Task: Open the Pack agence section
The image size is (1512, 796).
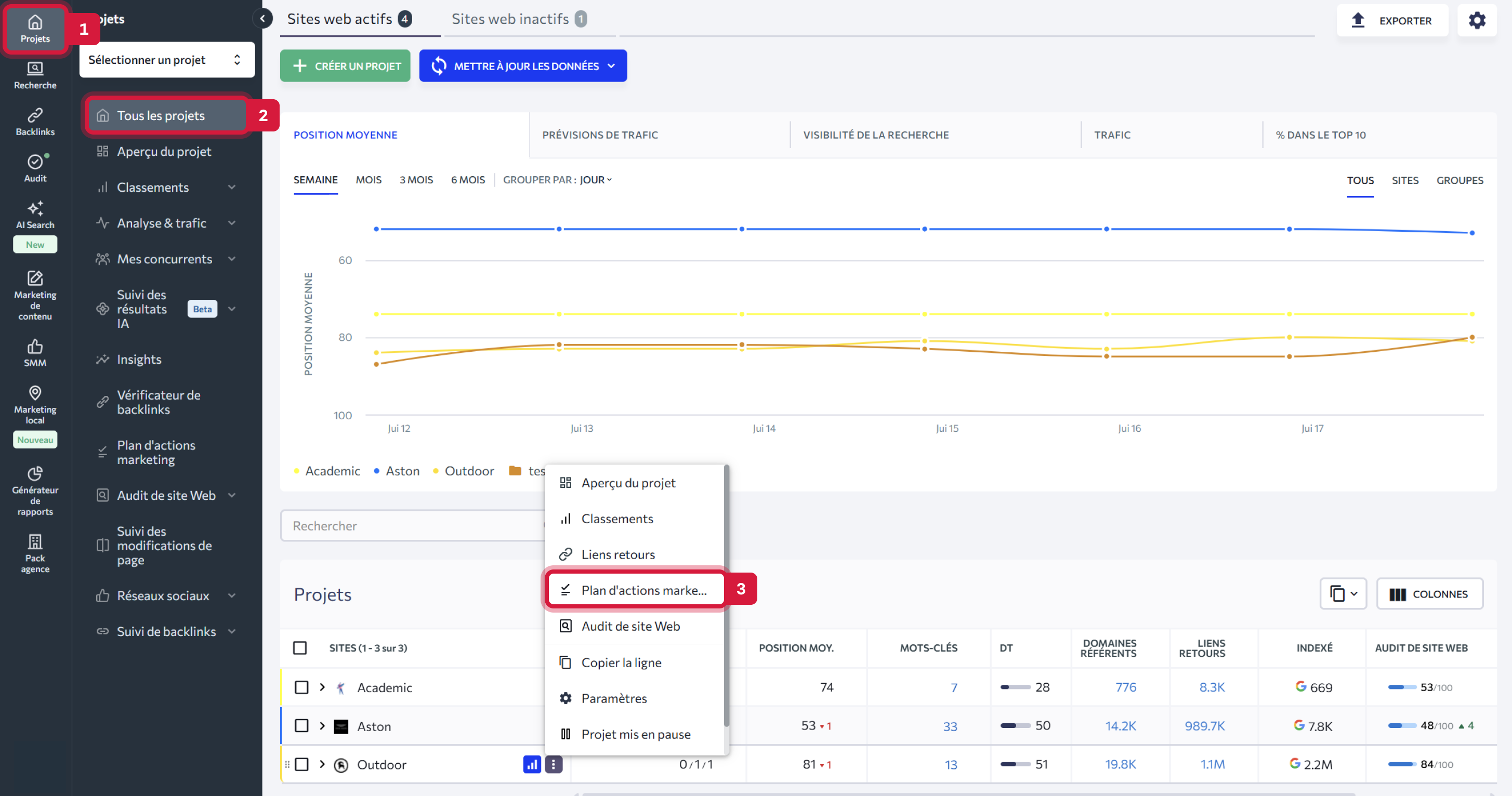Action: pyautogui.click(x=35, y=553)
